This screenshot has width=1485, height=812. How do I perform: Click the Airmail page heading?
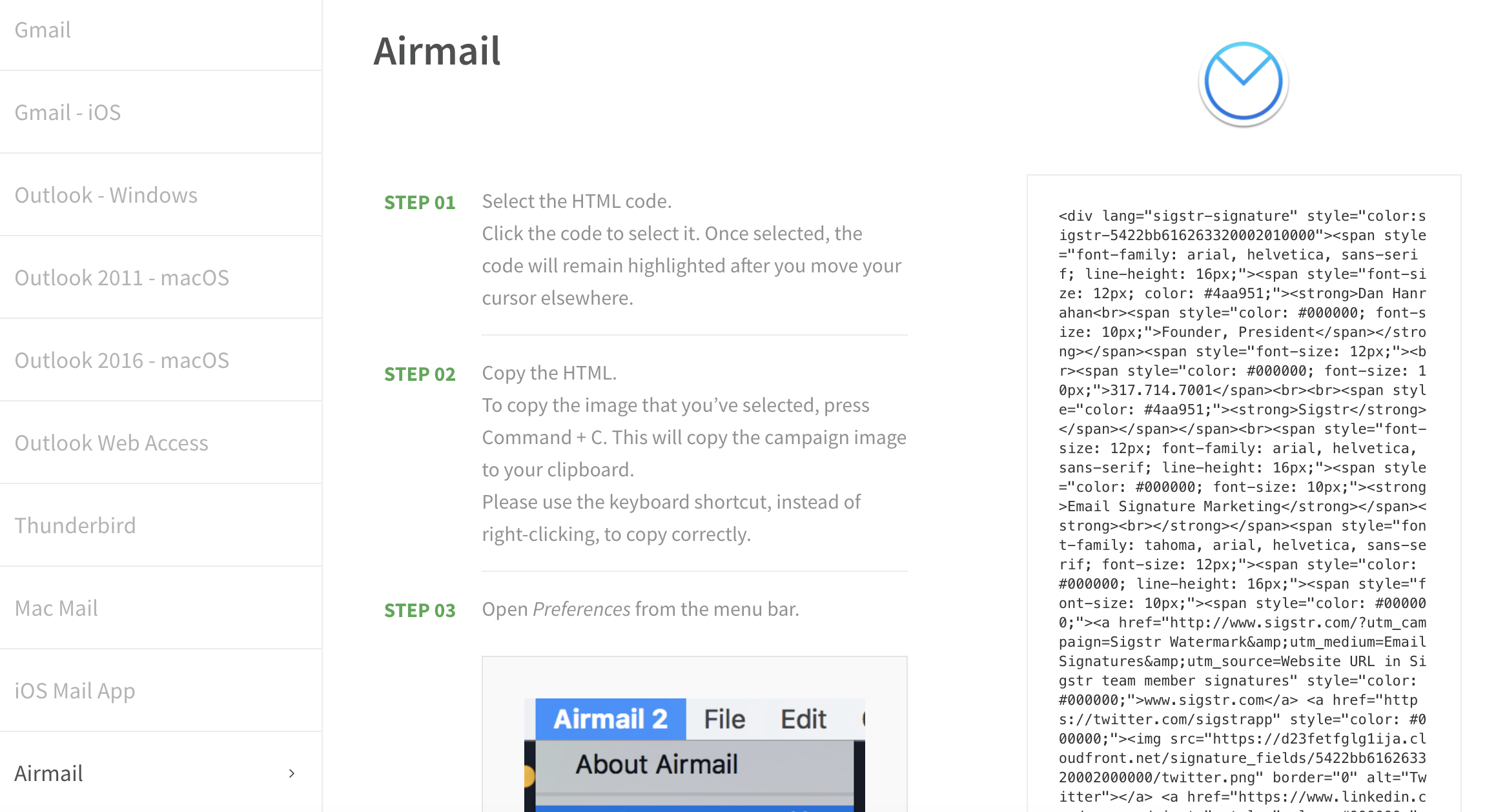tap(437, 51)
